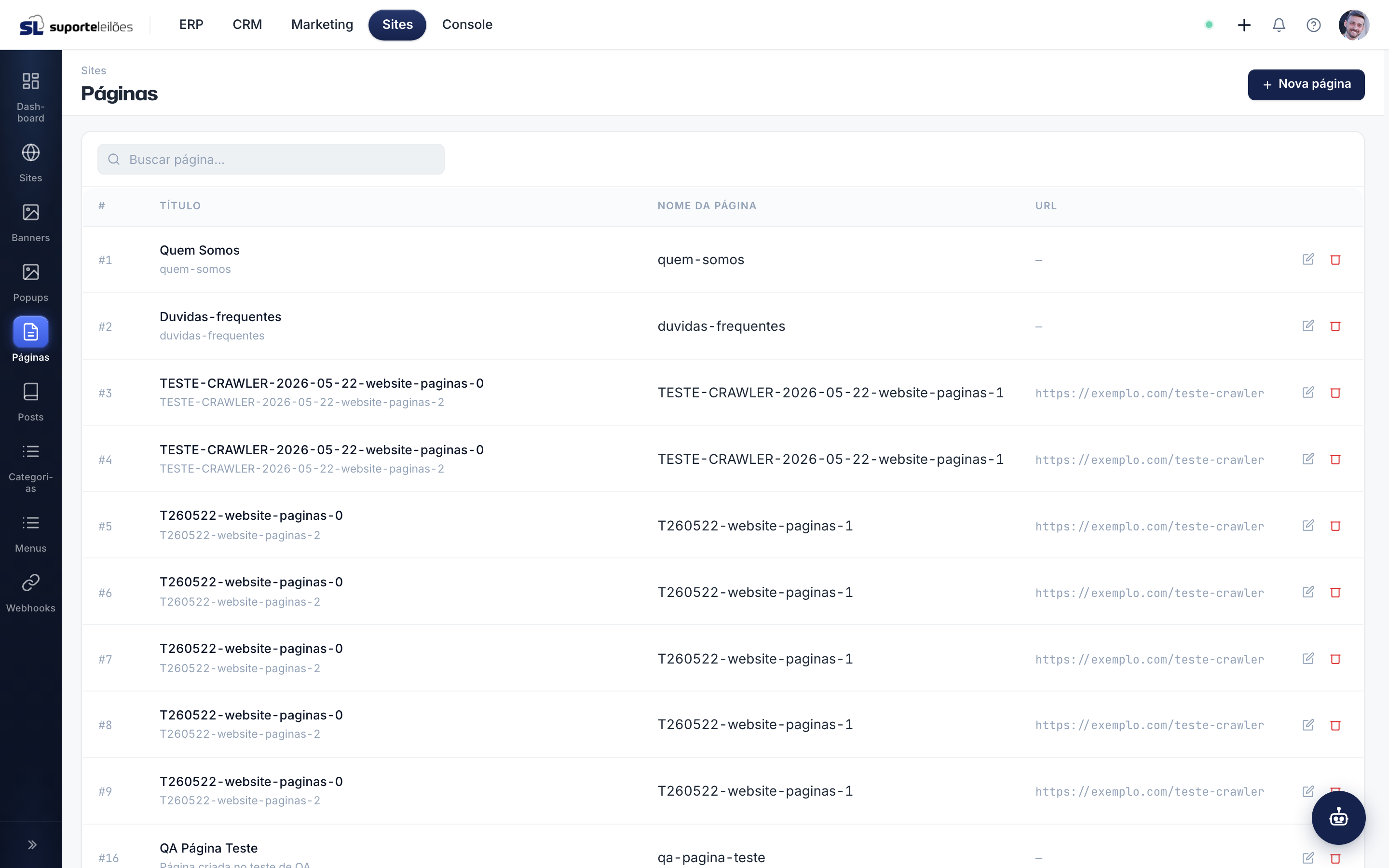Delete the Quem Somos page

(1335, 259)
